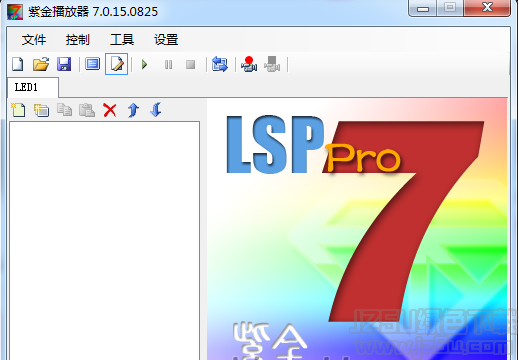Viewport: 519px width, 360px height.
Task: Open the 工具 menu
Action: pyautogui.click(x=122, y=40)
